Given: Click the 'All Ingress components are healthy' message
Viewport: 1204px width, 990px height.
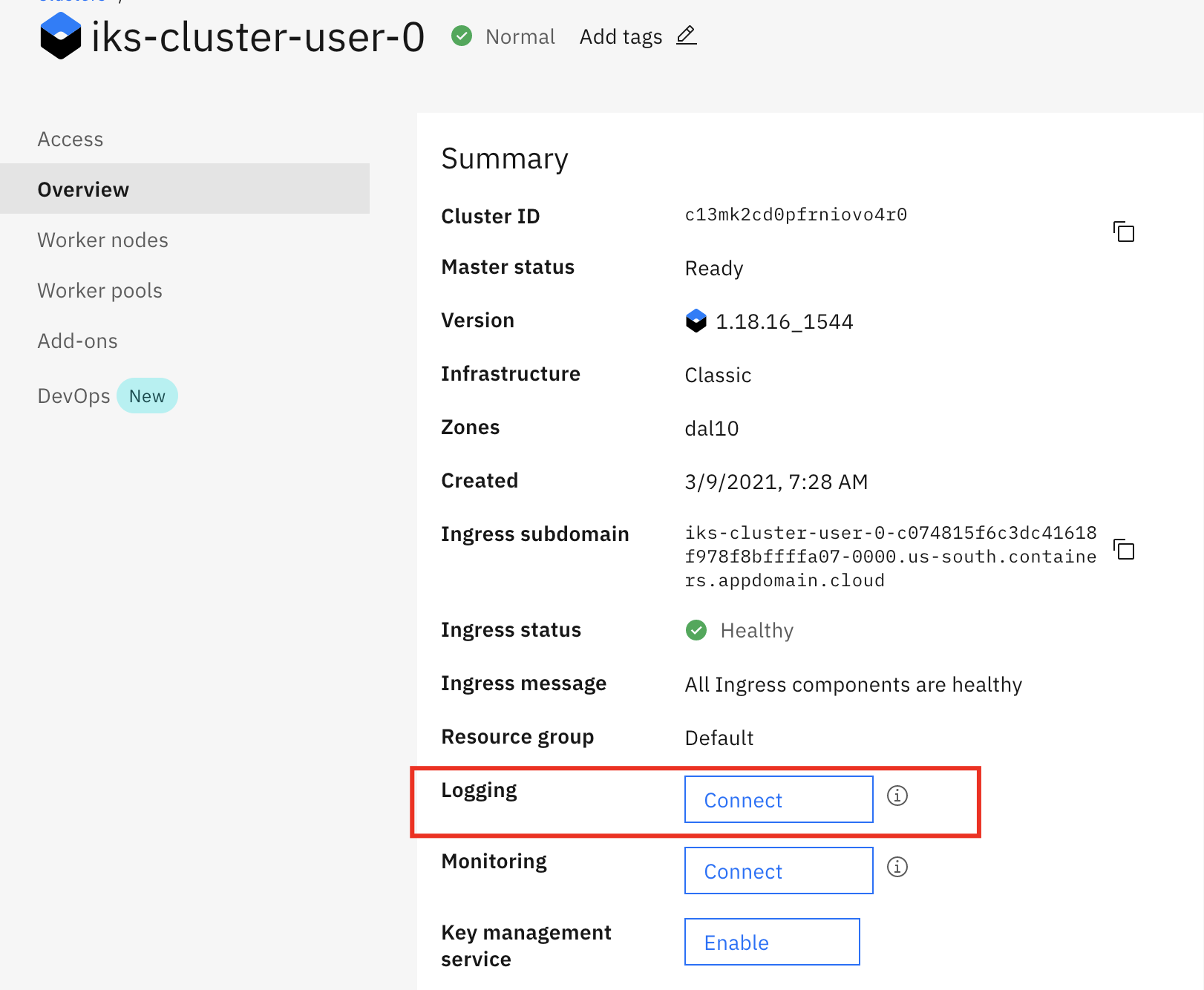Looking at the screenshot, I should (x=853, y=684).
